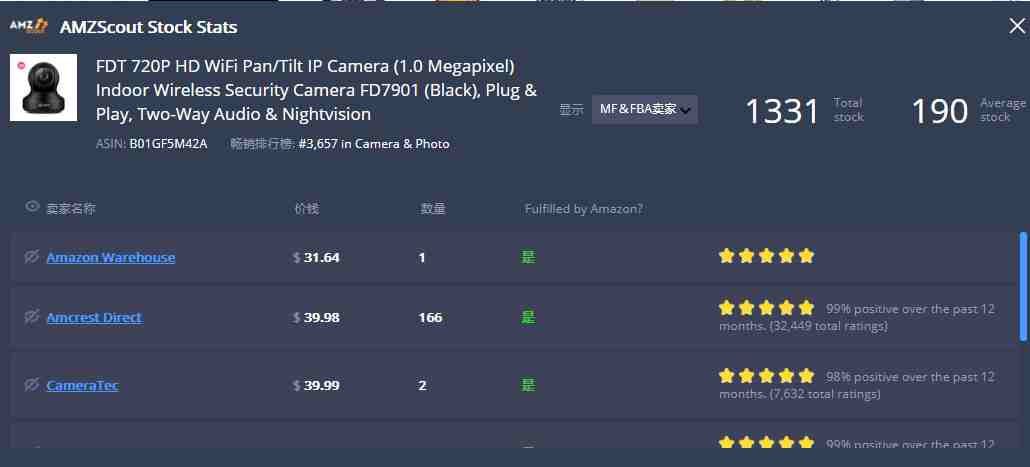This screenshot has width=1030, height=467.
Task: Sort by price column header
Action: pyautogui.click(x=306, y=209)
